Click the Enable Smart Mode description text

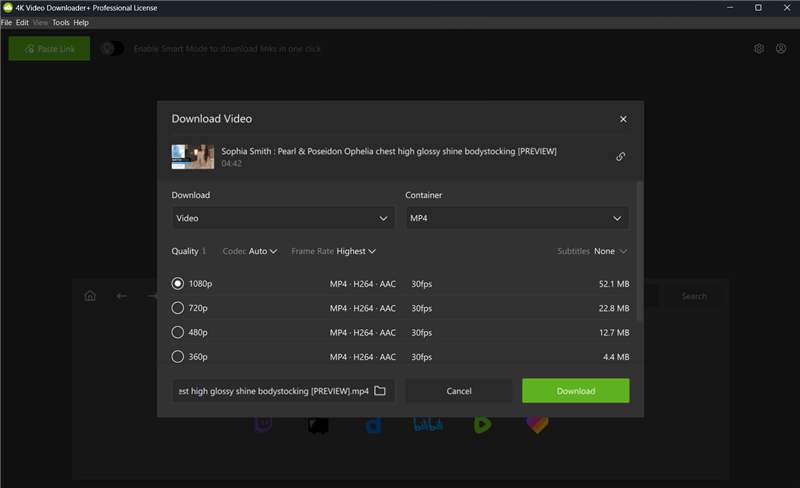pos(228,48)
